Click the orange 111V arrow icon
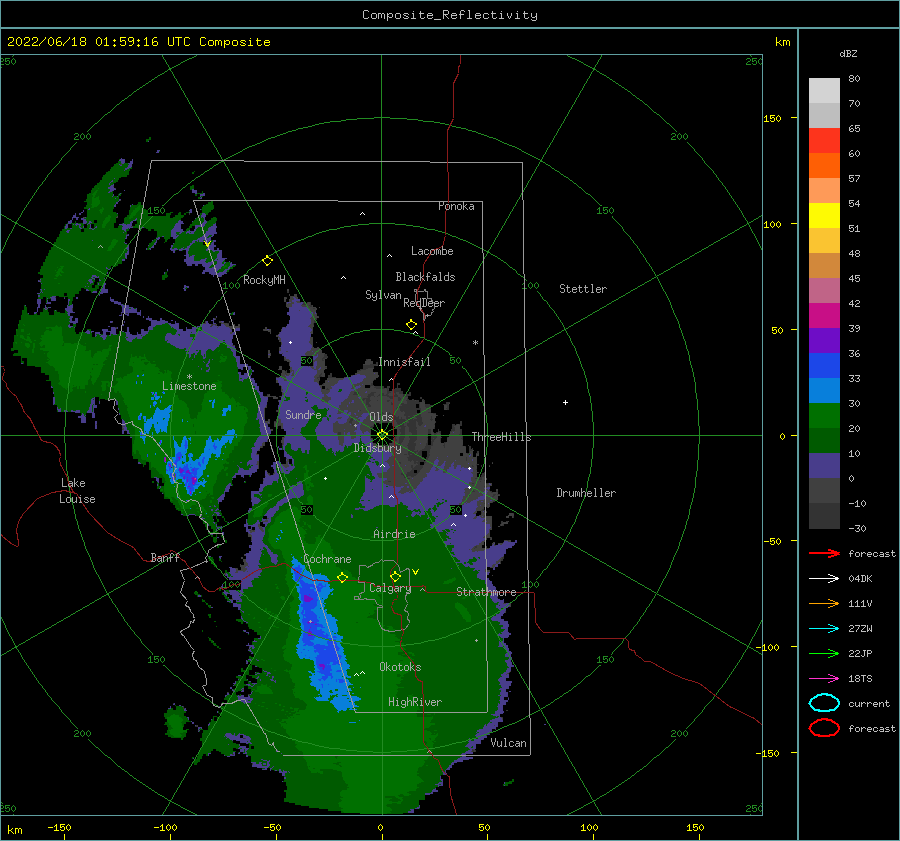The width and height of the screenshot is (900, 841). (824, 603)
